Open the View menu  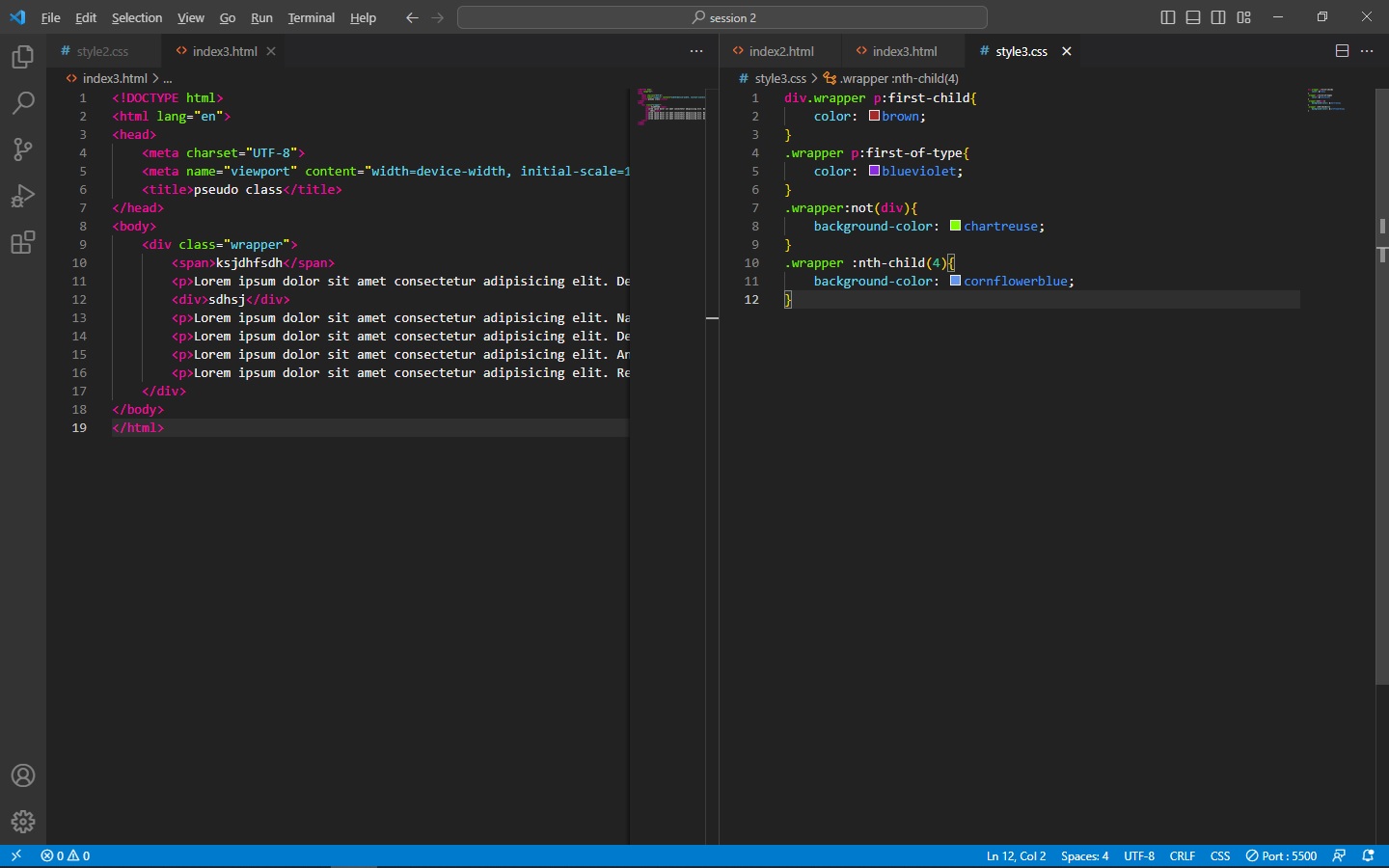pyautogui.click(x=191, y=17)
